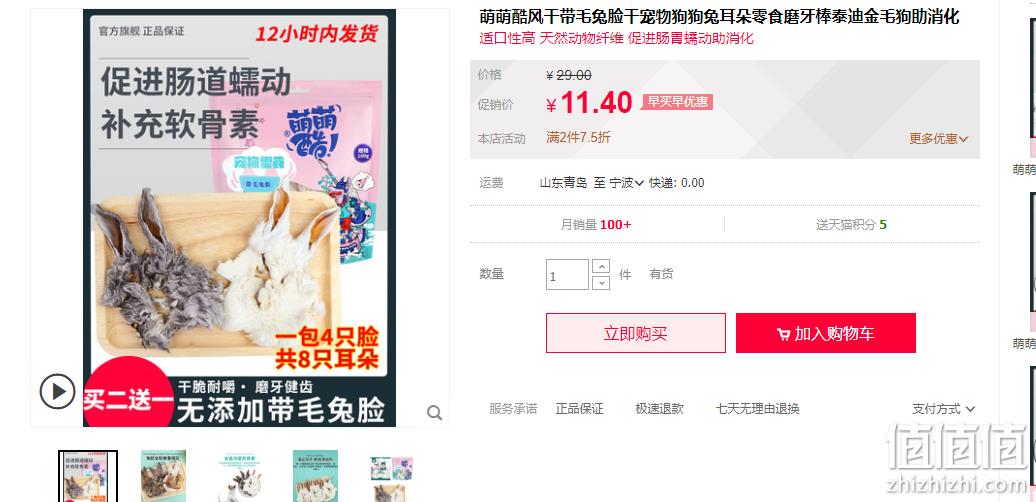Viewport: 1036px width, 502px height.
Task: Click the quantity input field
Action: 567,274
